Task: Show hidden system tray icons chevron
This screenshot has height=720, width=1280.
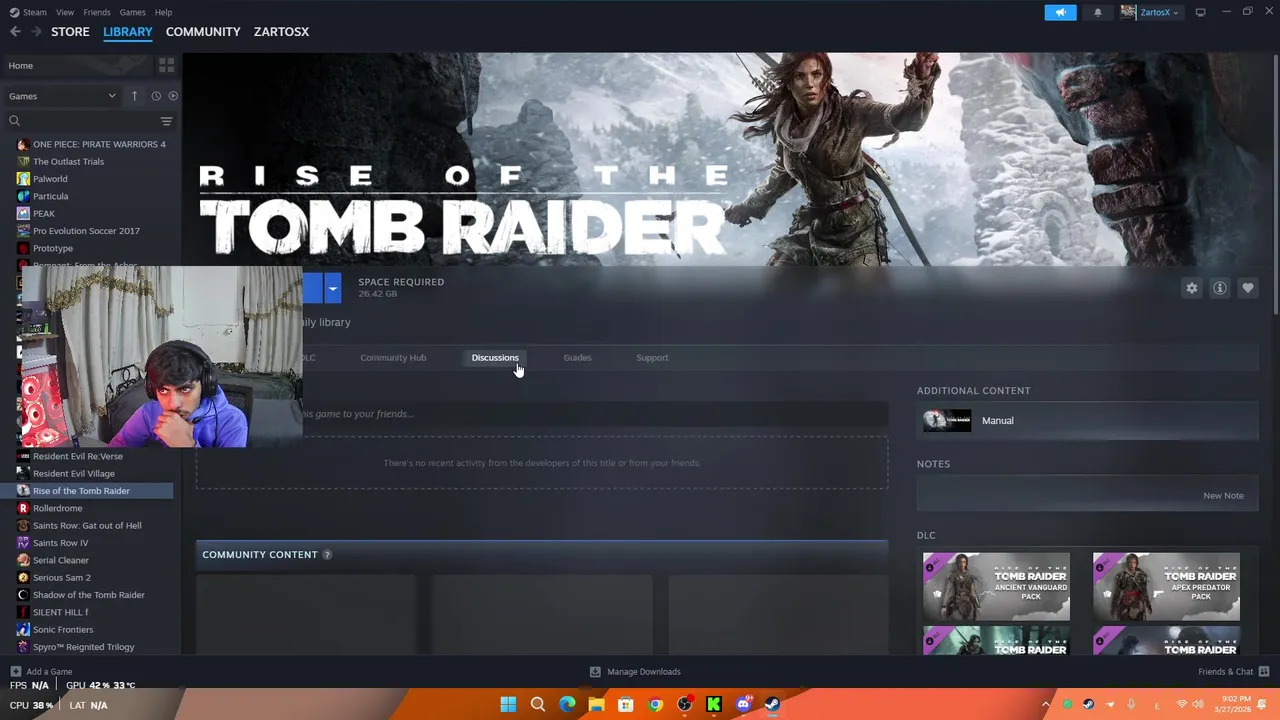Action: [1046, 705]
